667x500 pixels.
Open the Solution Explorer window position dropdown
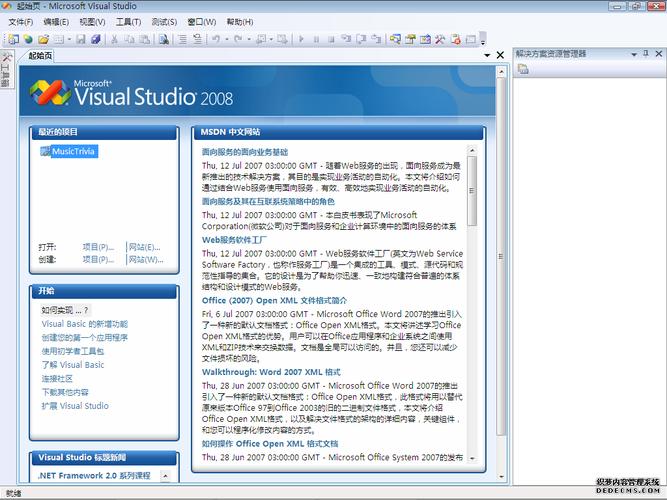pos(634,54)
